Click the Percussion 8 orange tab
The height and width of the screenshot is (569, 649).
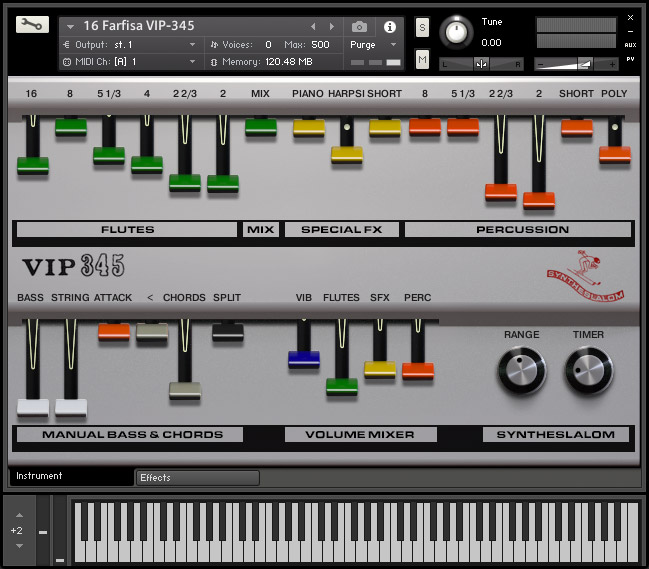(425, 127)
